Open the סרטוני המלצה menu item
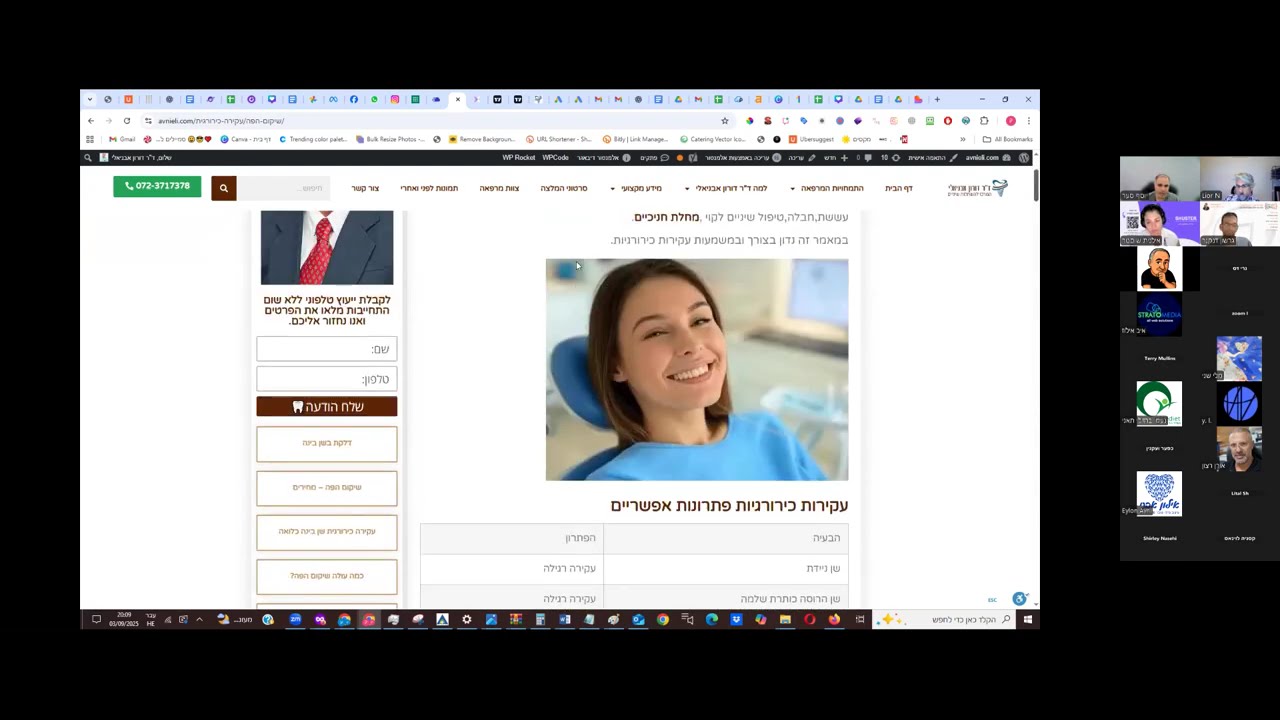Image resolution: width=1280 pixels, height=720 pixels. click(x=564, y=188)
